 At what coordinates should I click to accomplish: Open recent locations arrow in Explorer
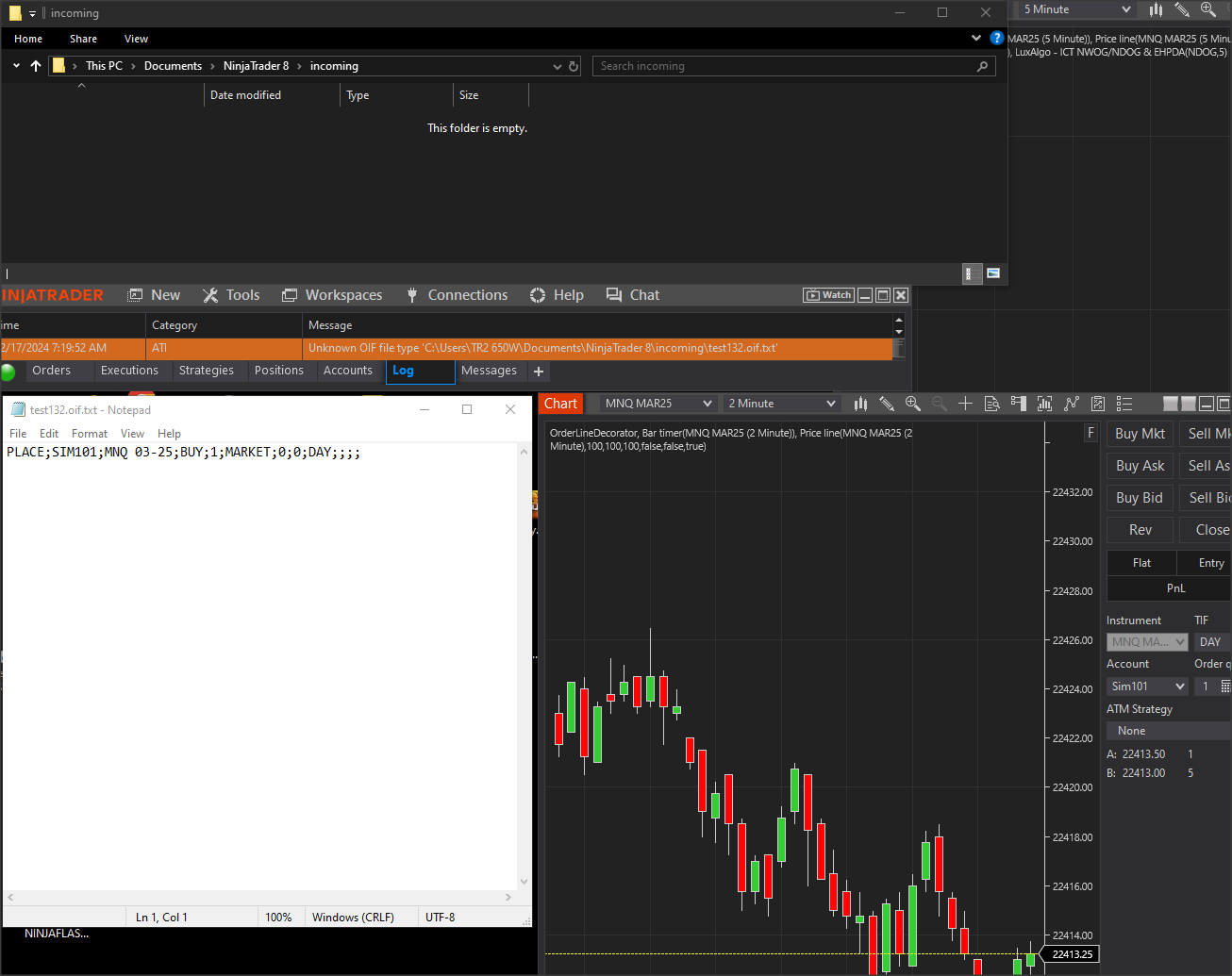point(16,66)
